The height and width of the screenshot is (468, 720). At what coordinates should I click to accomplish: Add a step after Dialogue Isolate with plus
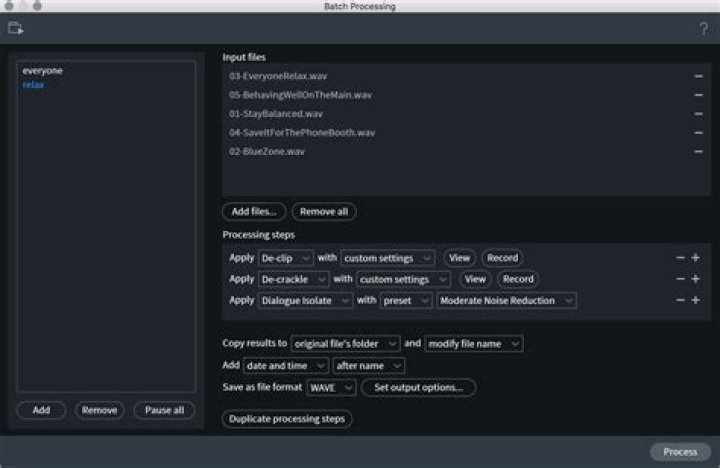tap(695, 300)
